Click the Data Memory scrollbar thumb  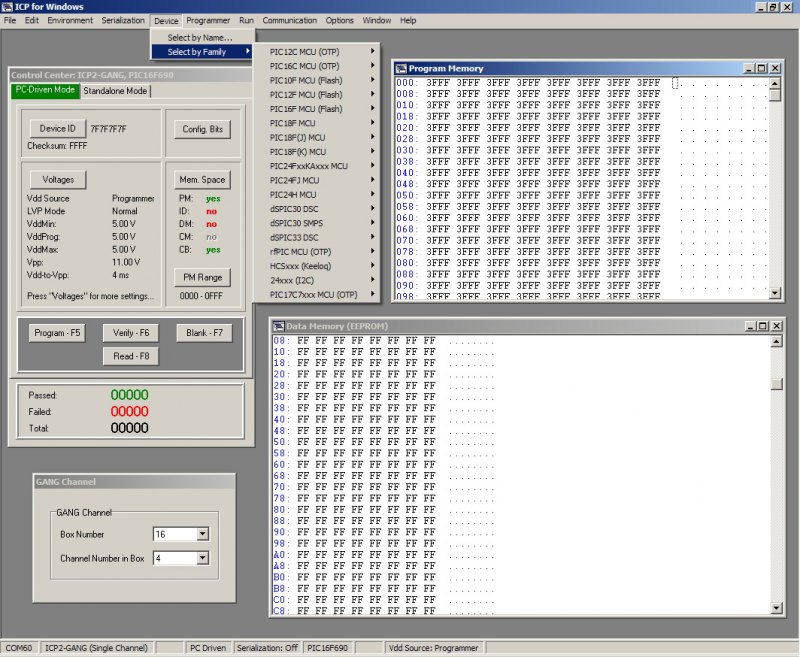[777, 384]
